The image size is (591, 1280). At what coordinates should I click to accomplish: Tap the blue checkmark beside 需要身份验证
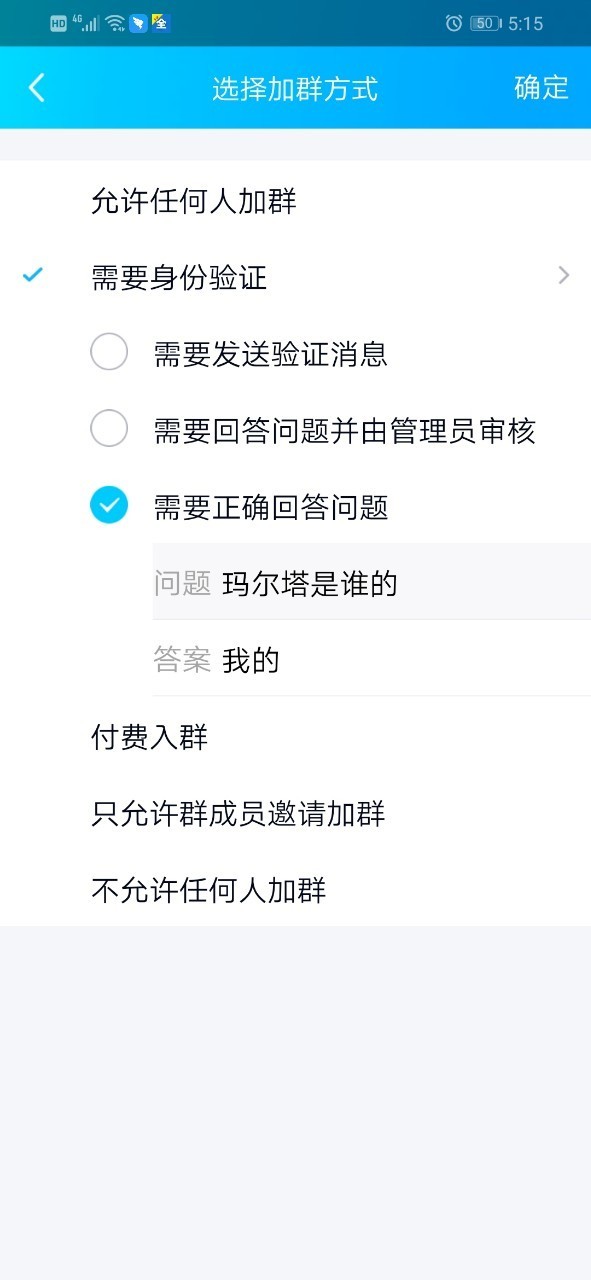[33, 275]
